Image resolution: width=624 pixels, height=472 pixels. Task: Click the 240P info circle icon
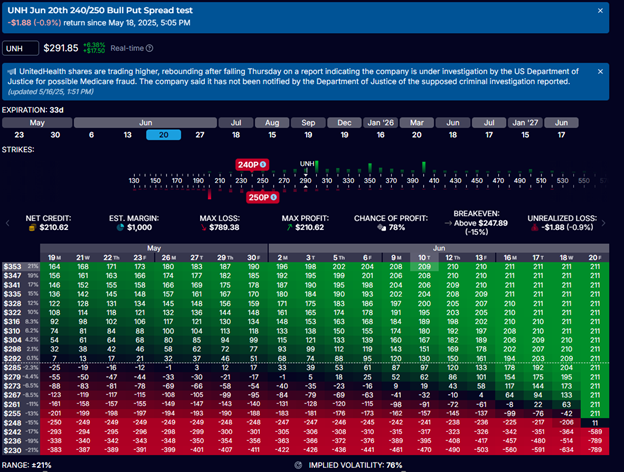[x=263, y=165]
